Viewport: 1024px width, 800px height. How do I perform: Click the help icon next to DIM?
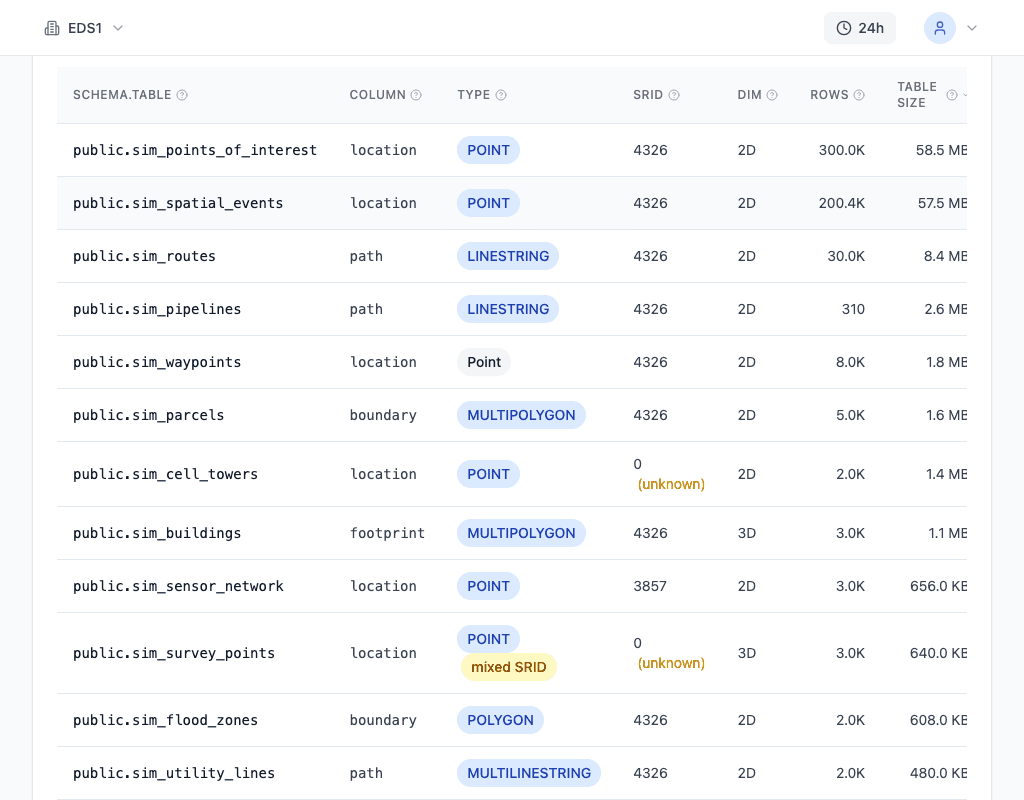tap(772, 95)
